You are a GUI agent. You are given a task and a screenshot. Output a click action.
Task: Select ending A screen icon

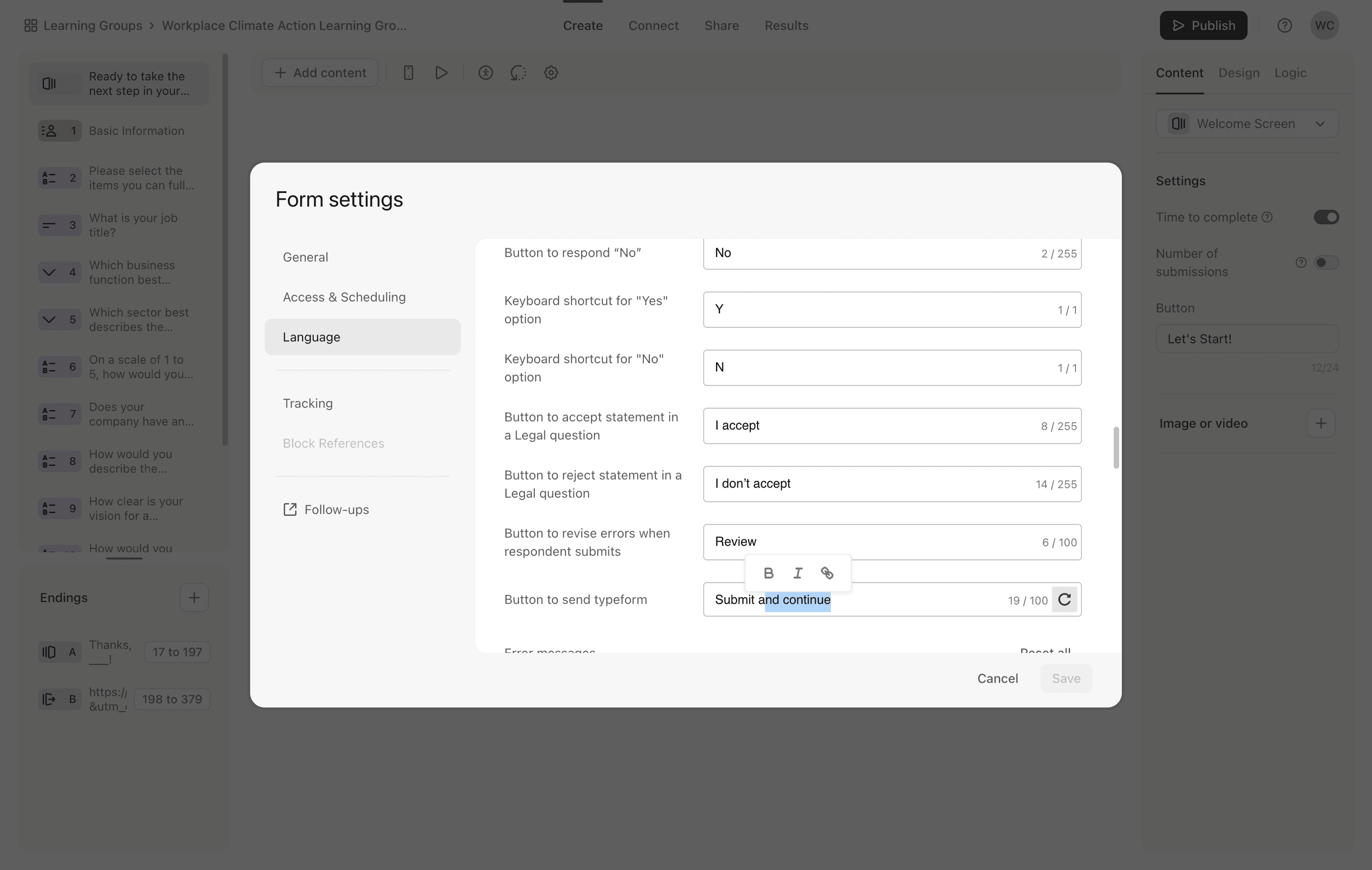(x=59, y=652)
